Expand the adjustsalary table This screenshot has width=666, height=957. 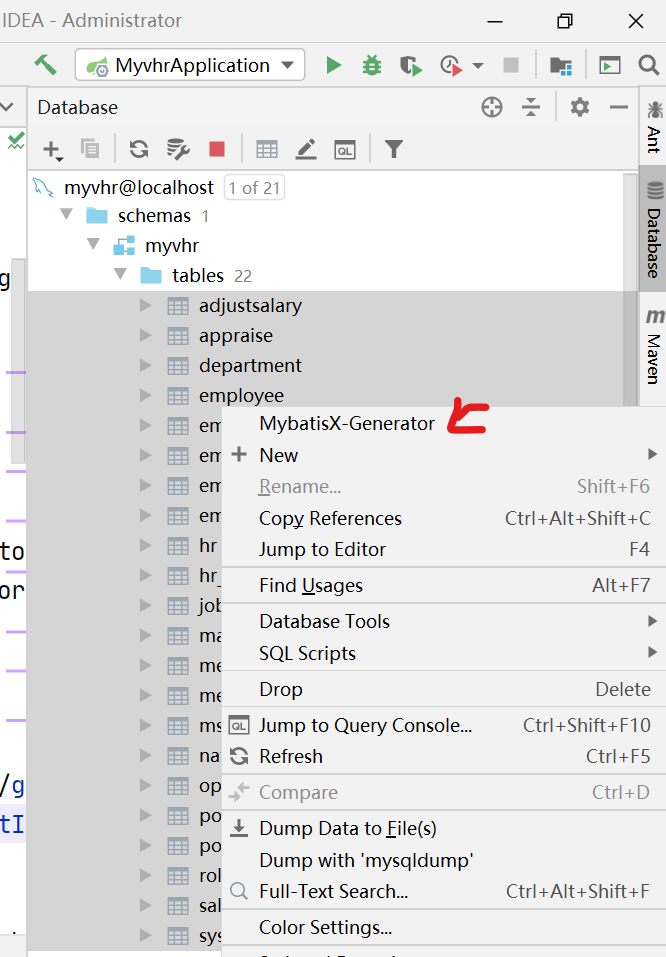tap(145, 305)
